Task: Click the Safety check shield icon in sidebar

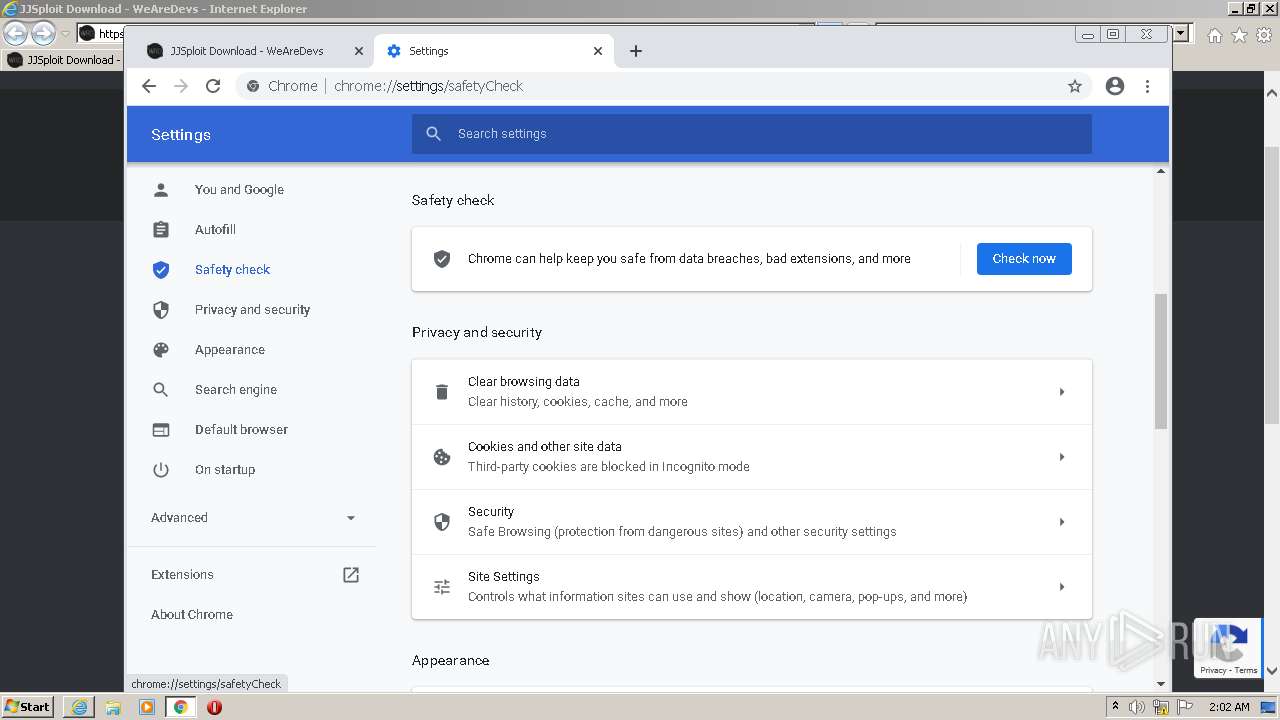Action: tap(161, 269)
